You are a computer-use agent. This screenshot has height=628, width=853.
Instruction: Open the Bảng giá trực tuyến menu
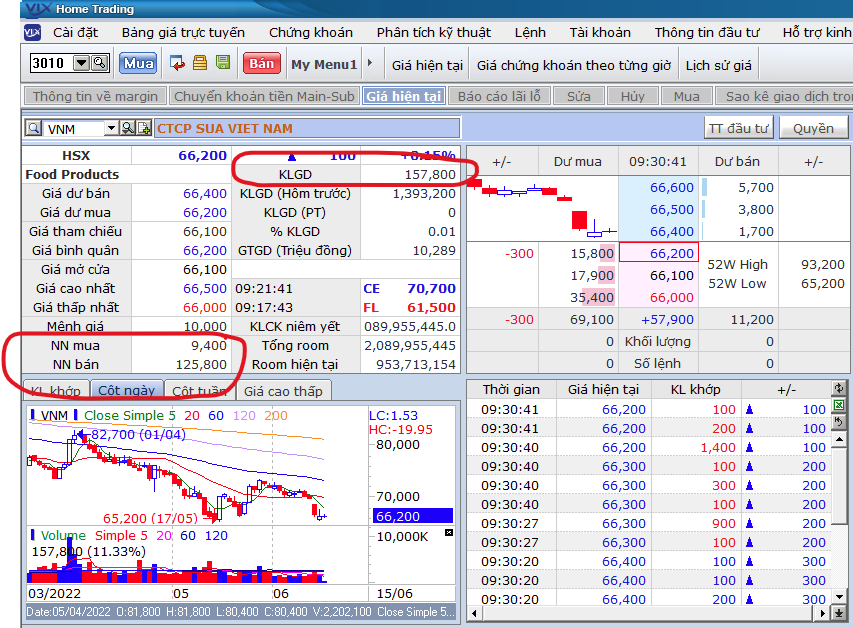click(183, 33)
